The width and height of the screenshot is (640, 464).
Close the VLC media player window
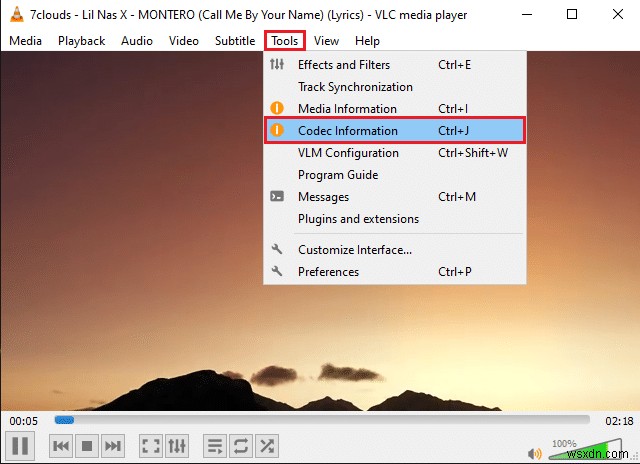tap(618, 15)
